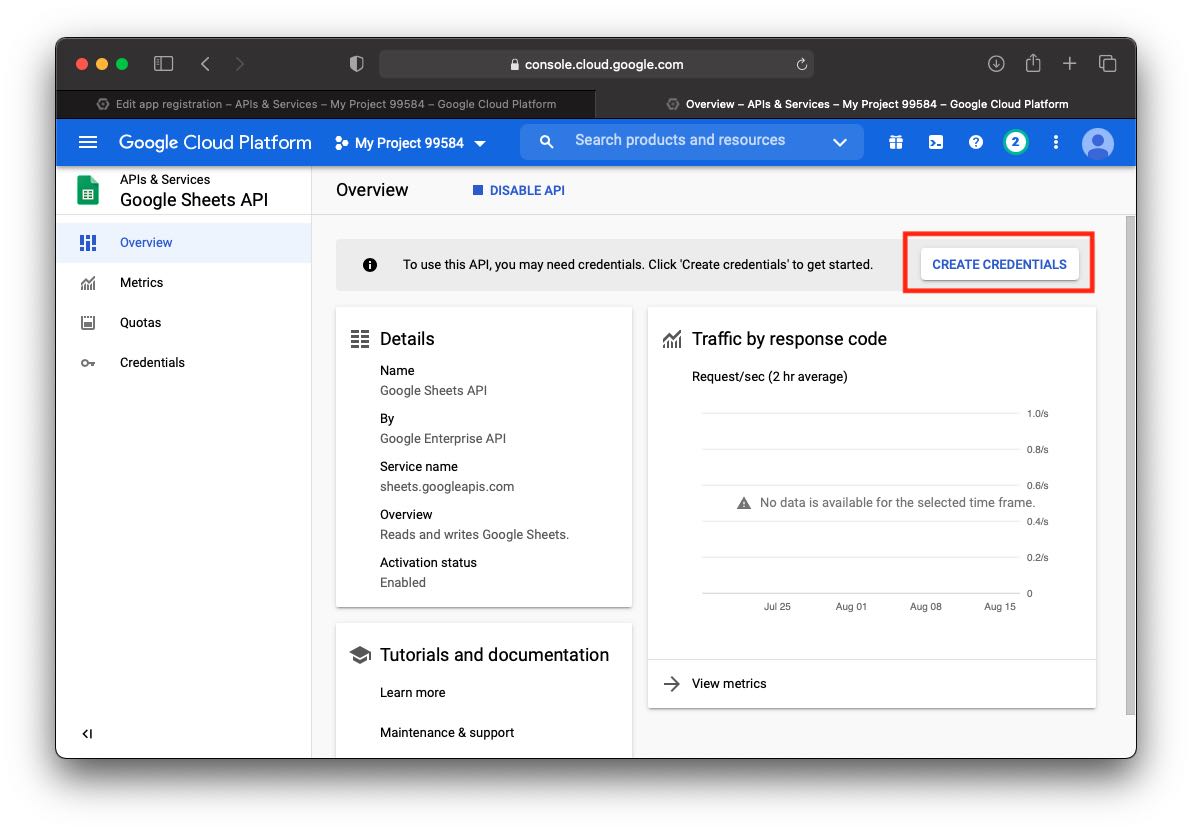Screen dimensions: 1192x832
Task: Reload the page with refresh icon
Action: (x=800, y=65)
